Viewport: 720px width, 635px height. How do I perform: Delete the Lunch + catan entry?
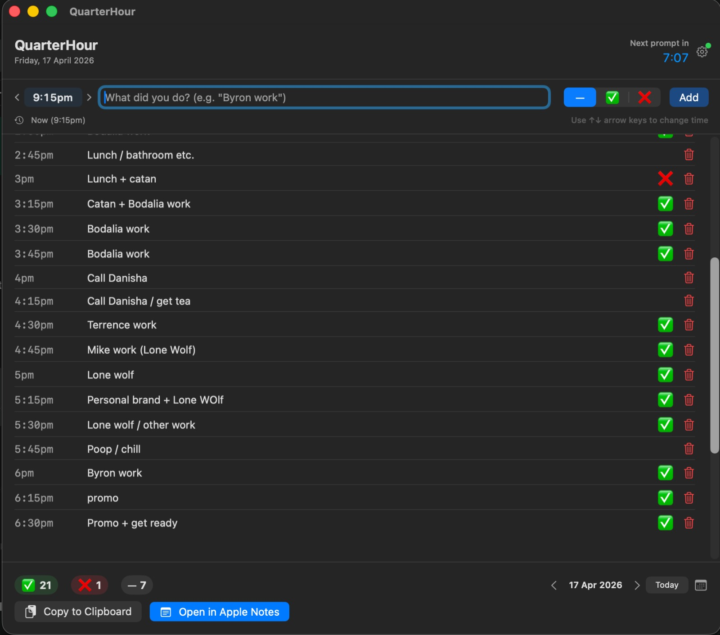pyautogui.click(x=689, y=179)
